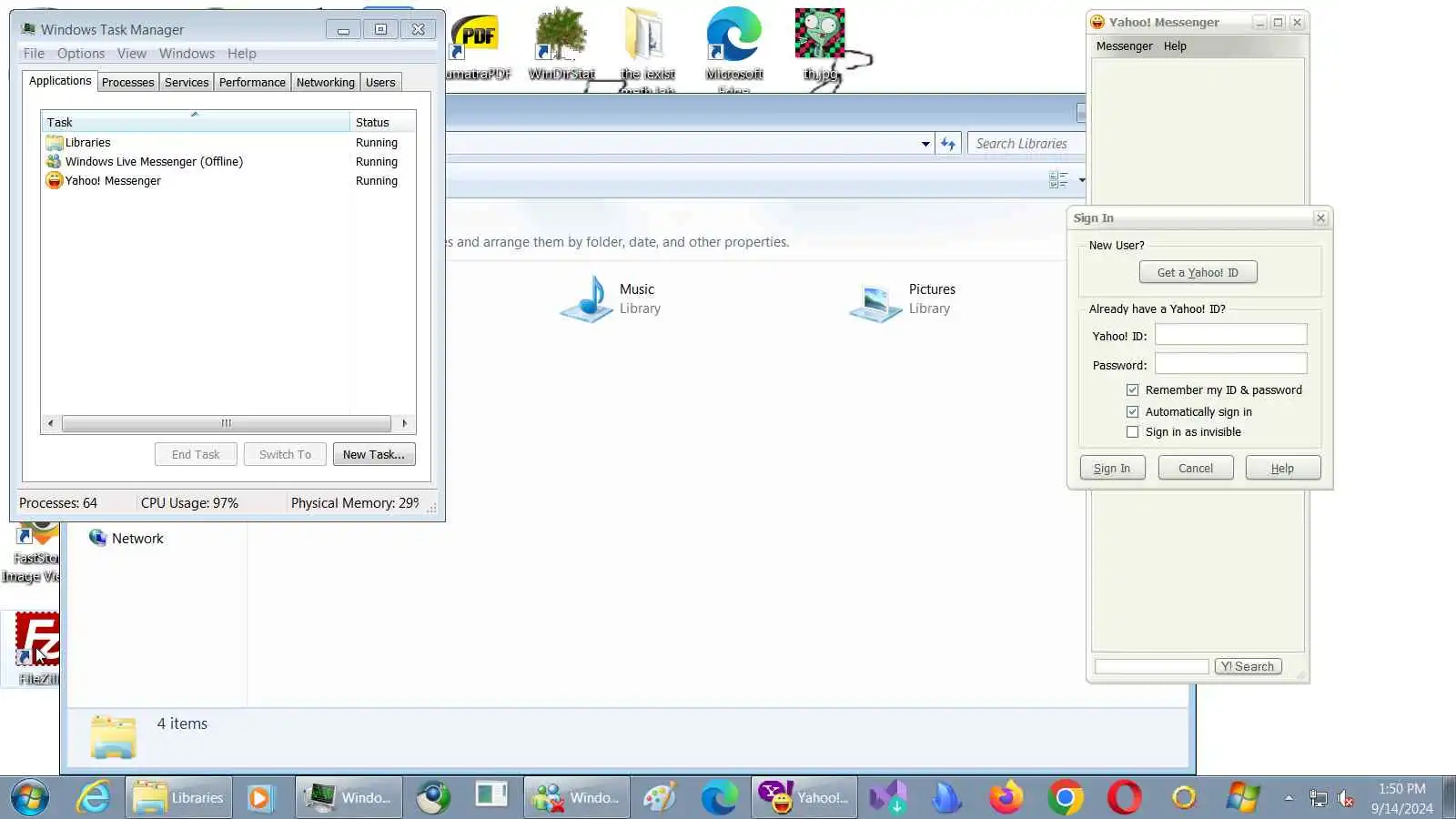Switch to the Services tab

(x=187, y=83)
